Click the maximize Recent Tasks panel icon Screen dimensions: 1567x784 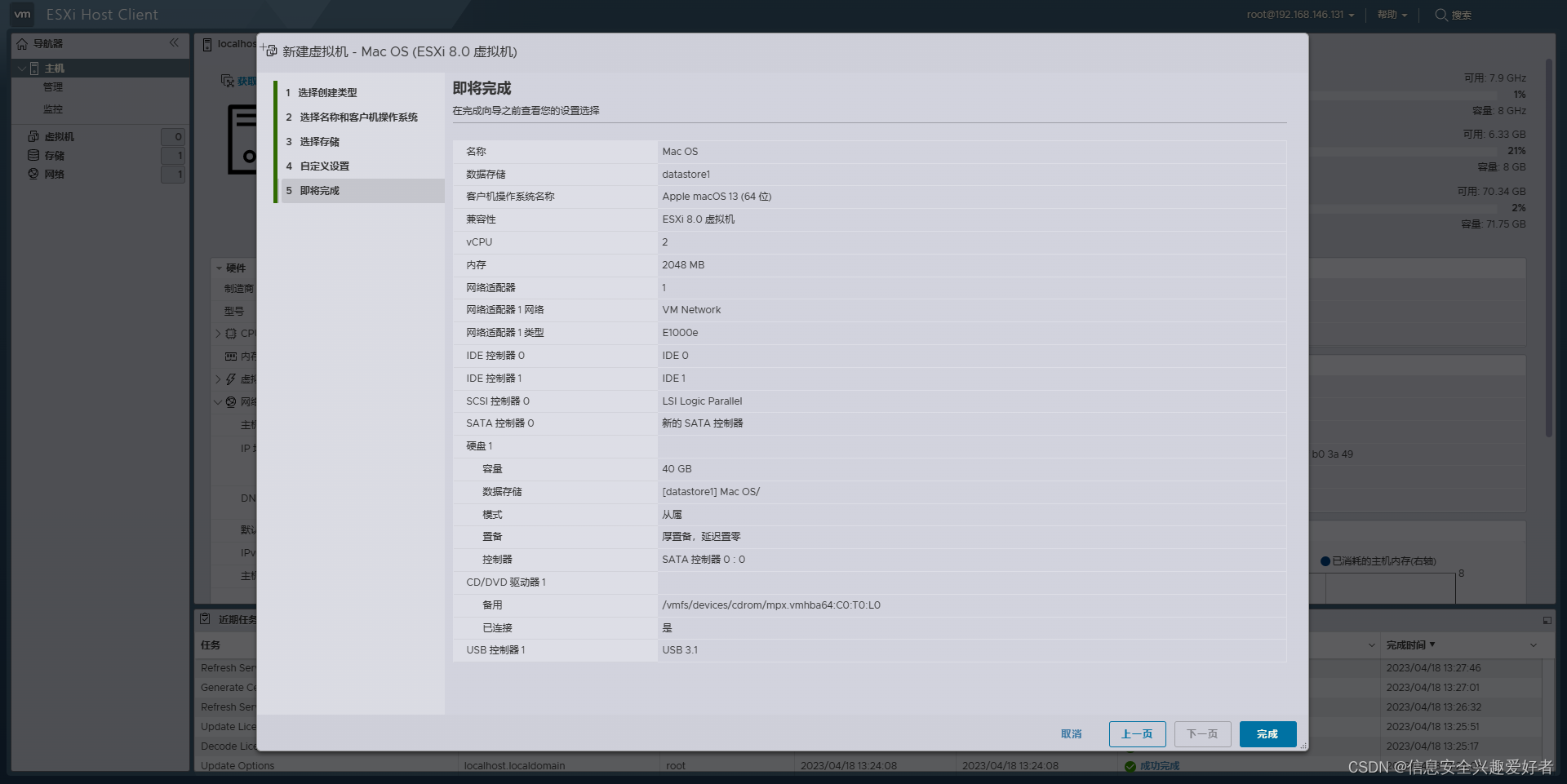(x=1547, y=621)
